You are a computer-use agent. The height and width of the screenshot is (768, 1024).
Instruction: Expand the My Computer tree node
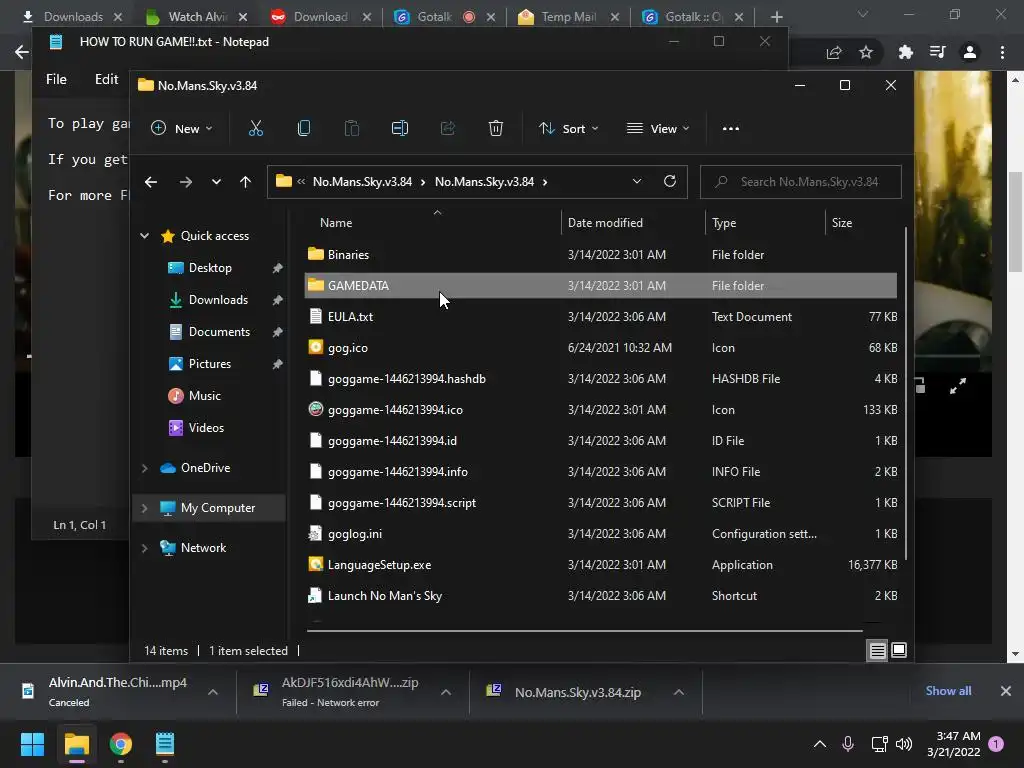coord(144,508)
